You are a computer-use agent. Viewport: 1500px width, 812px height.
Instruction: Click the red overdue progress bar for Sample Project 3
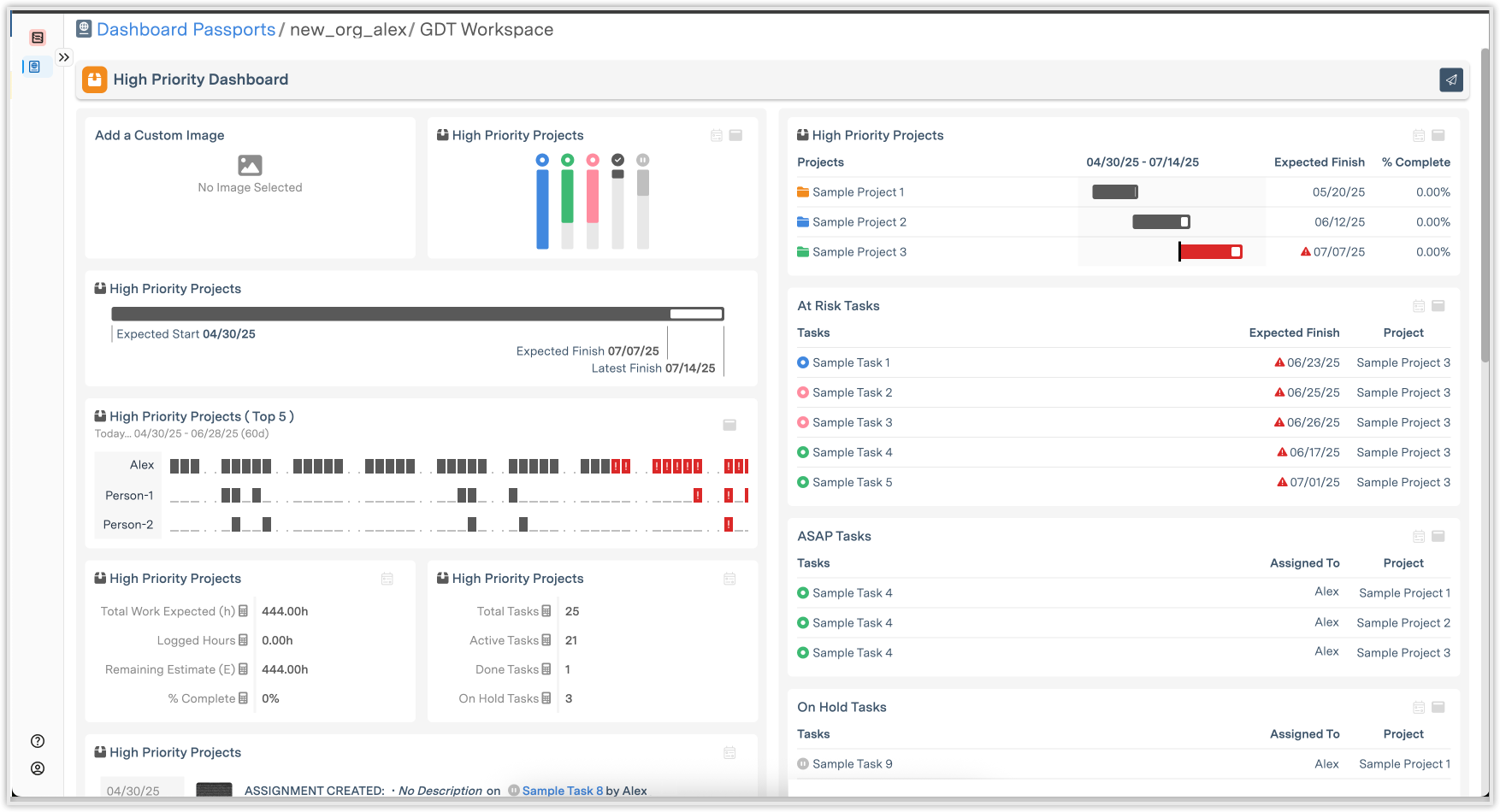1208,251
